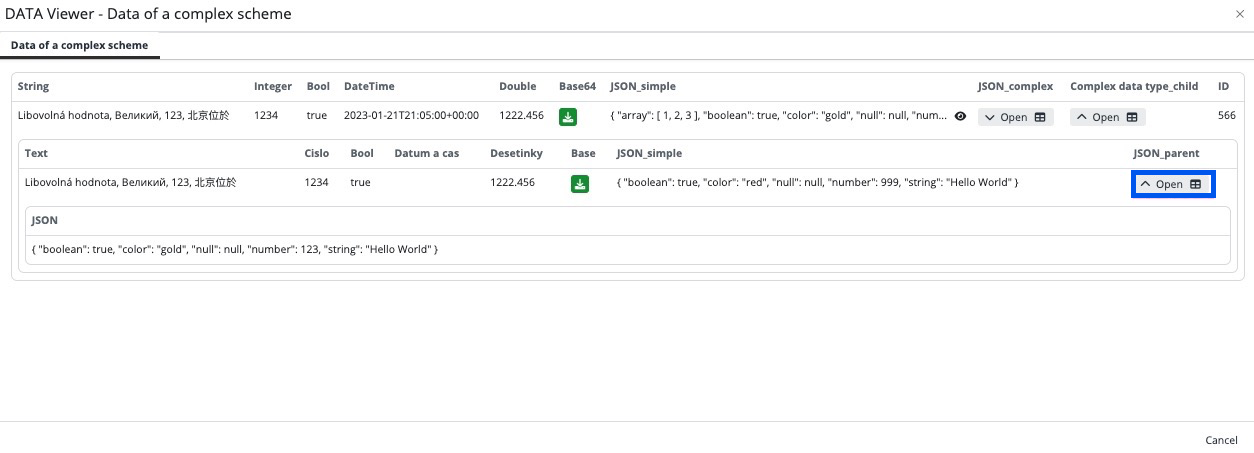Click the DateTime column header
Viewport: 1254px width, 453px height.
tap(368, 87)
